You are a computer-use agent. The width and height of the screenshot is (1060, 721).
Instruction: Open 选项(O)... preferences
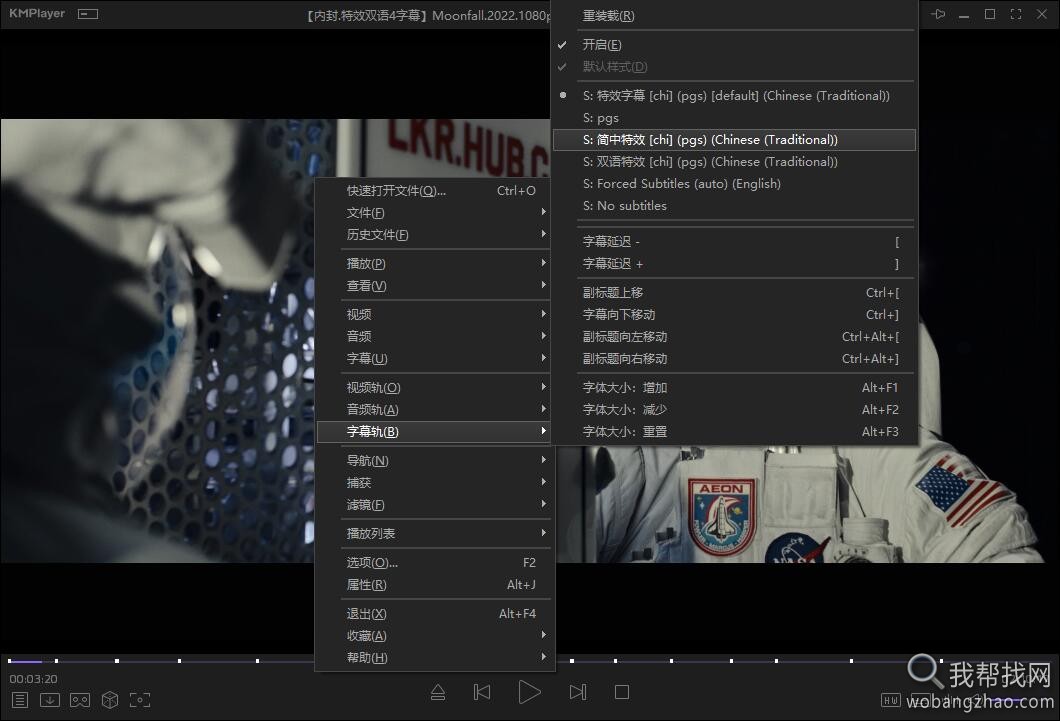pos(435,563)
